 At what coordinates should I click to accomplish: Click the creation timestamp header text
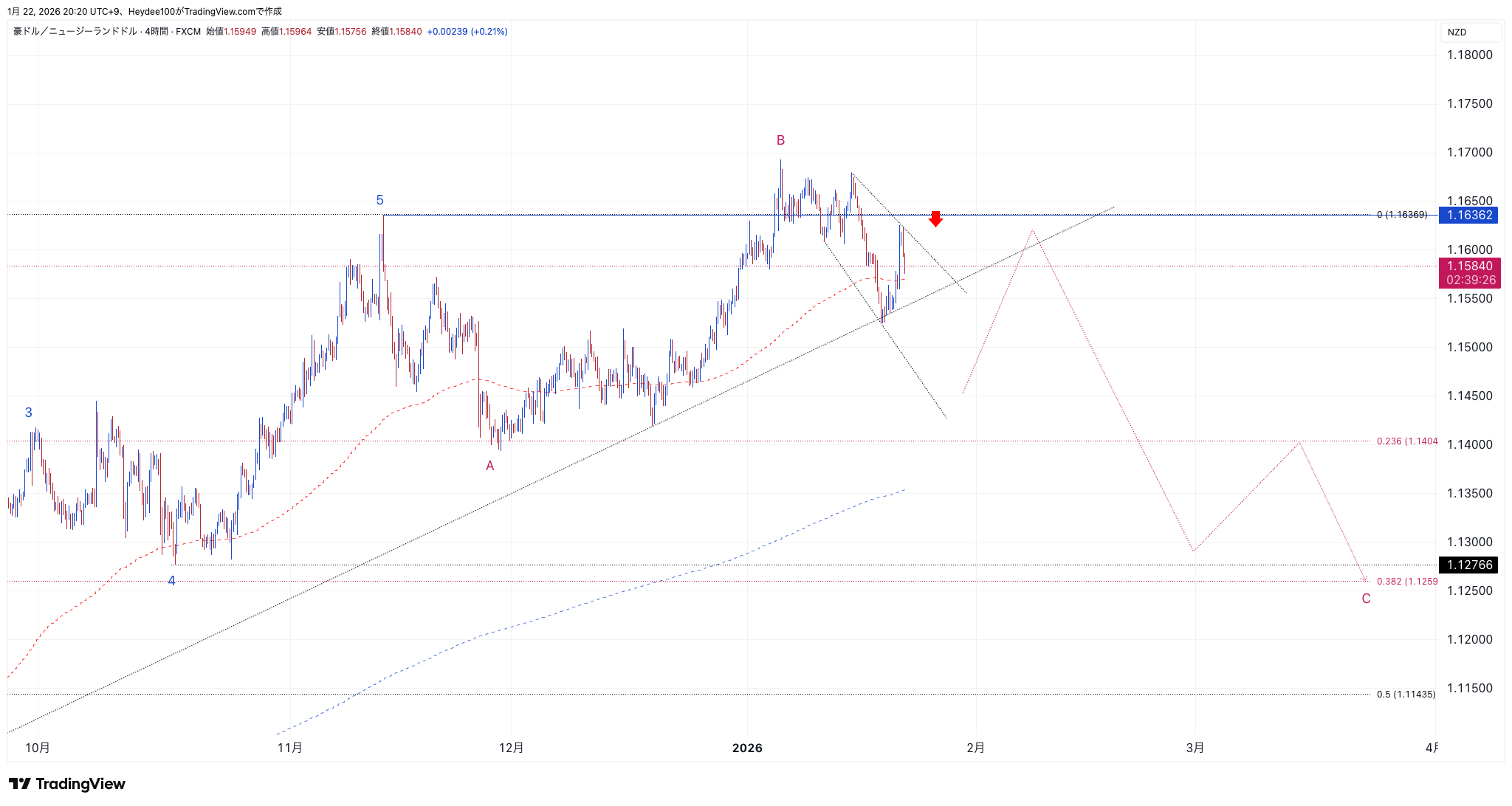tap(145, 11)
